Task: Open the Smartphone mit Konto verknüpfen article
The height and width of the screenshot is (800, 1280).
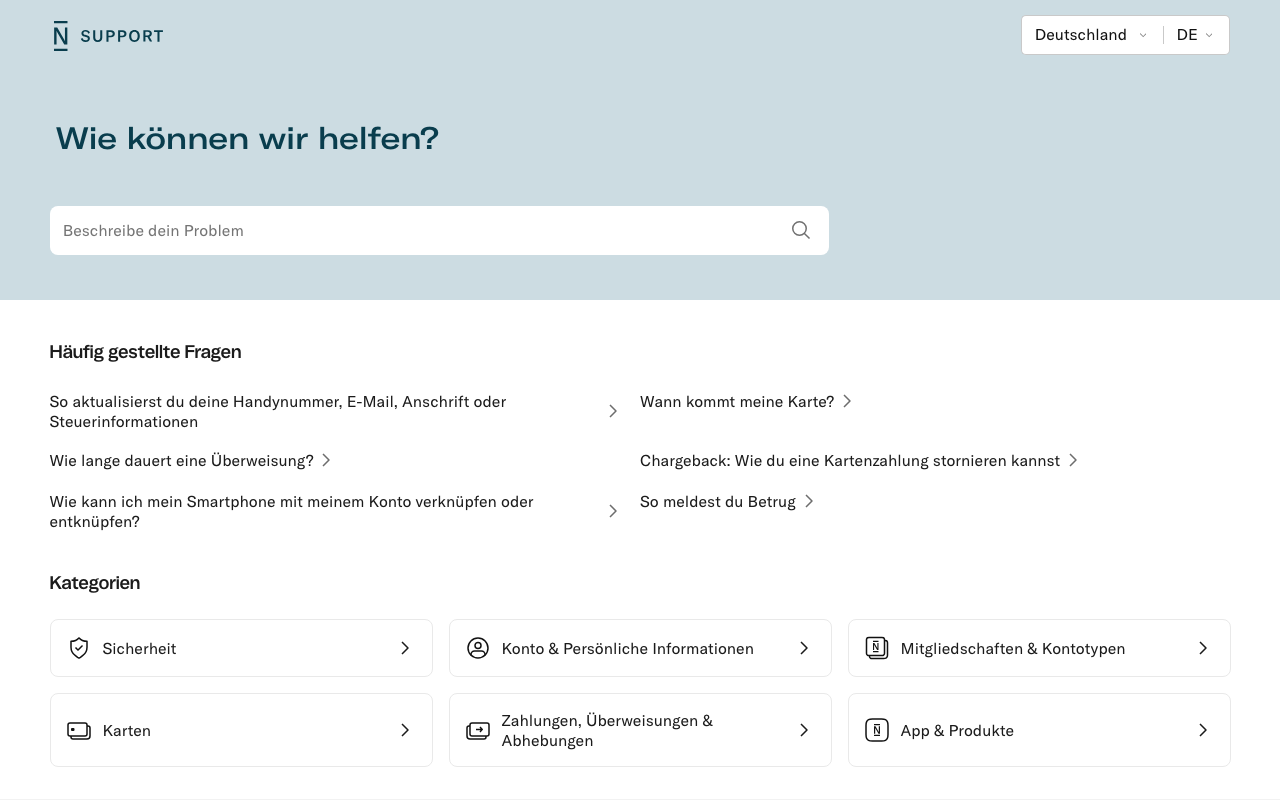Action: (x=334, y=511)
